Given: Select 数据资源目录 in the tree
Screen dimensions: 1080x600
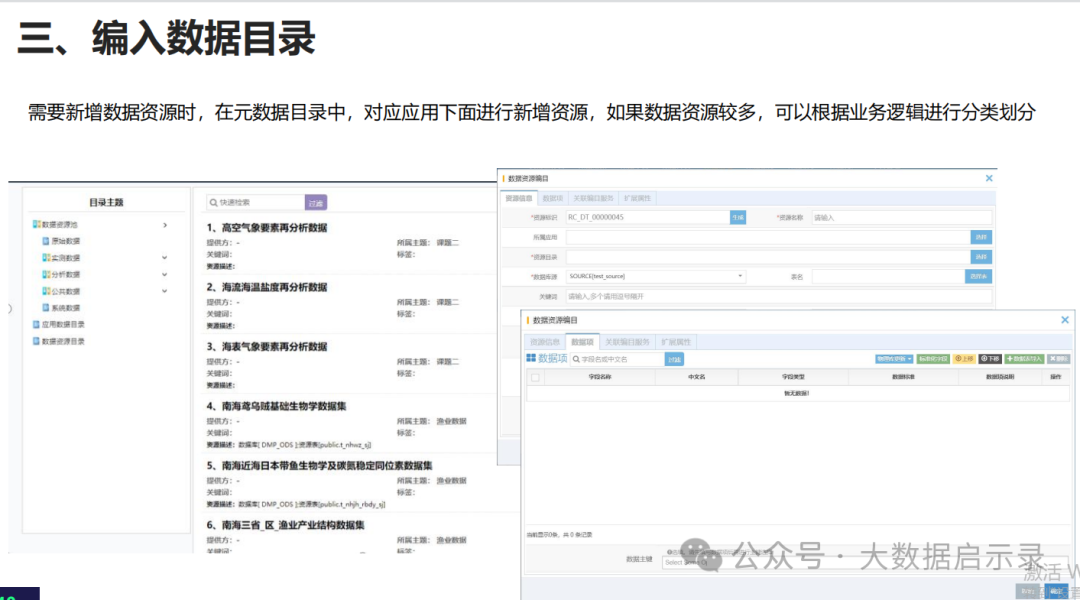Looking at the screenshot, I should click(x=63, y=341).
